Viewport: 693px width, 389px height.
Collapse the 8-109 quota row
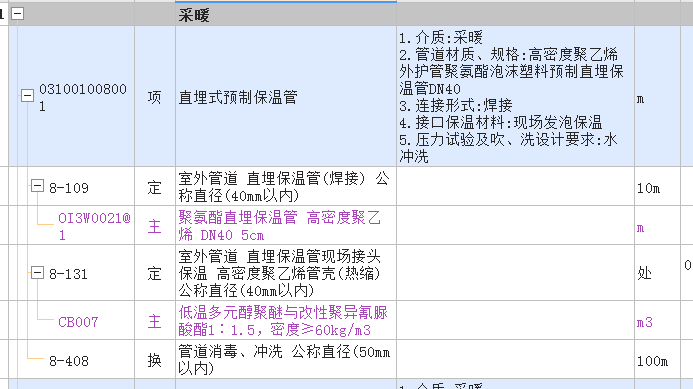38,186
